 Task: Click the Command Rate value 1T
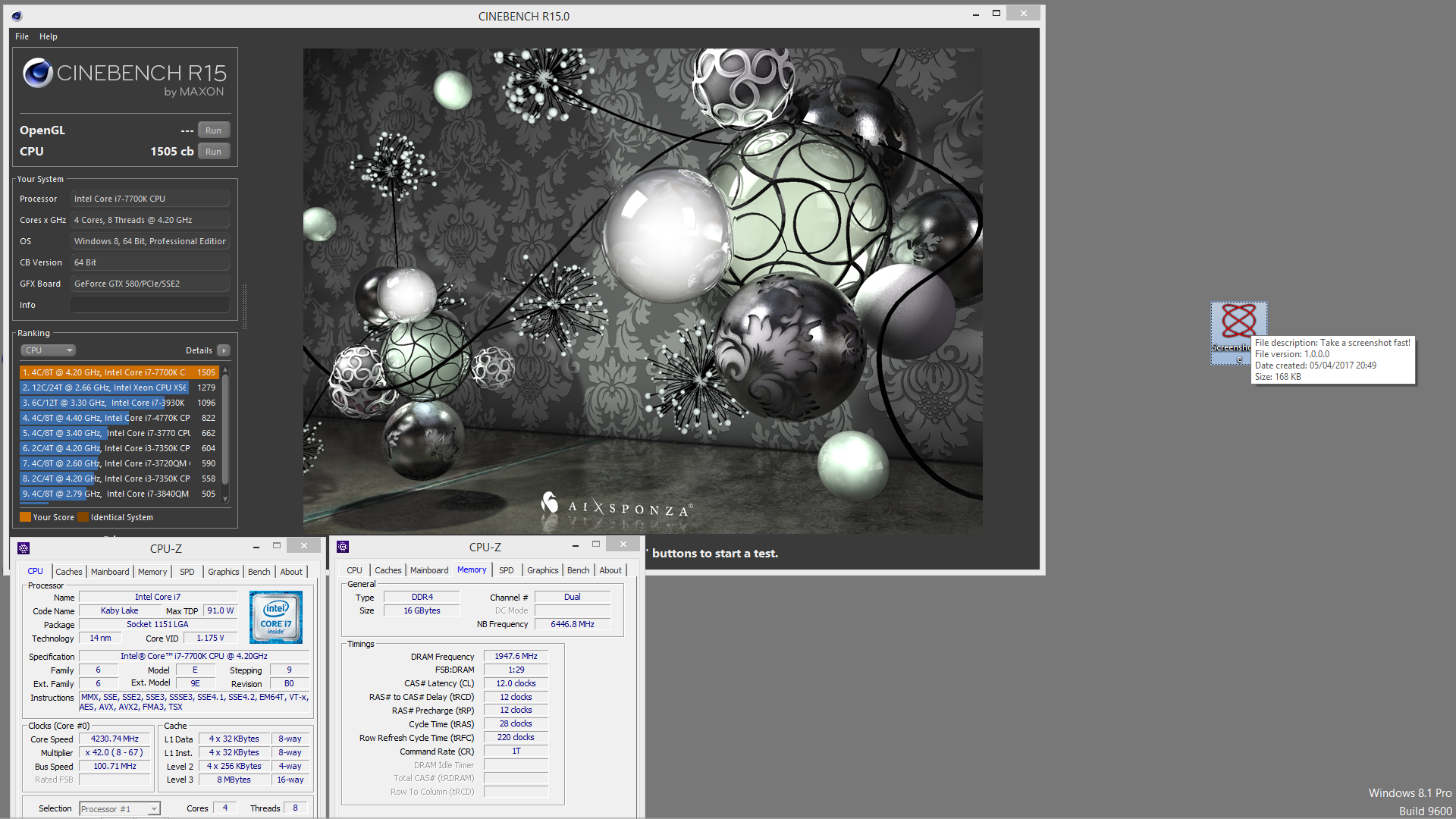click(516, 751)
